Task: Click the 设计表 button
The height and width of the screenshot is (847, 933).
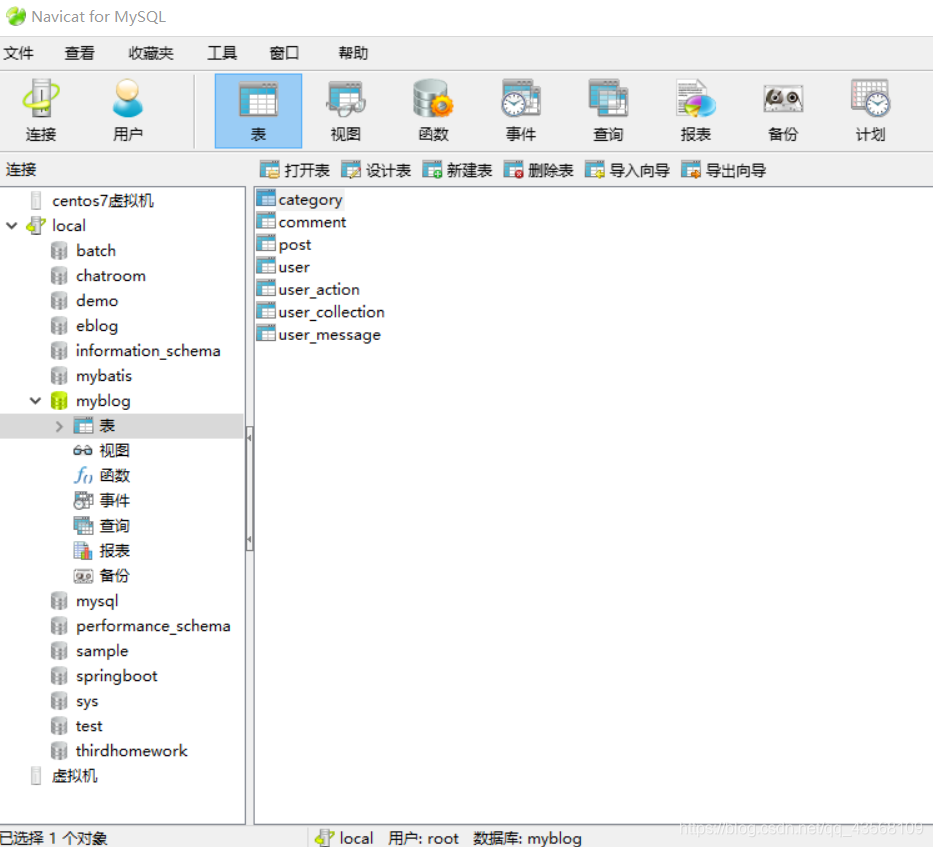Action: 376,170
